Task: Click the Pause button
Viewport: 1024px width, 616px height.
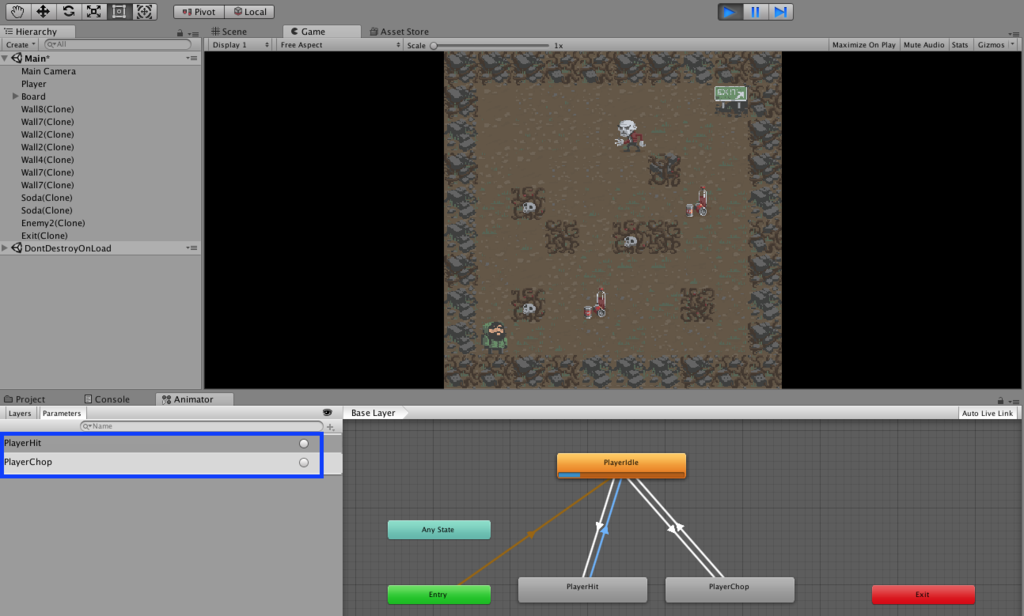Action: (755, 12)
